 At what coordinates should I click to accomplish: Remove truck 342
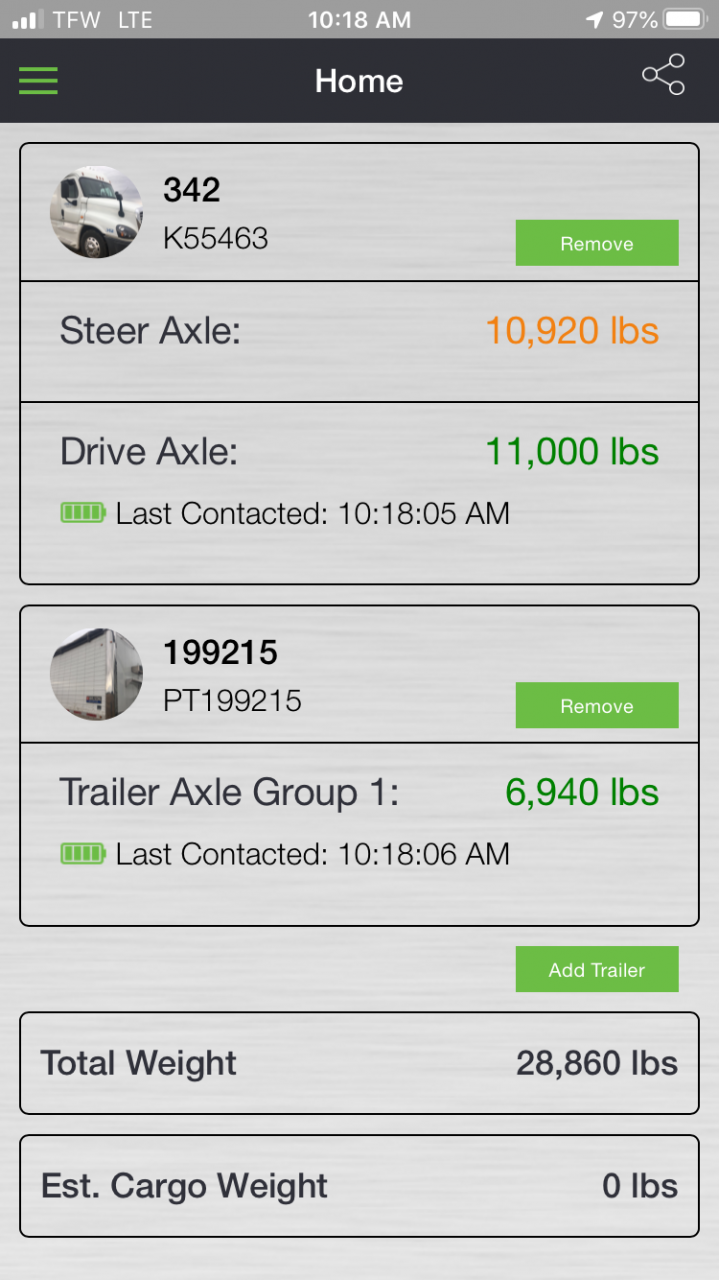(596, 243)
